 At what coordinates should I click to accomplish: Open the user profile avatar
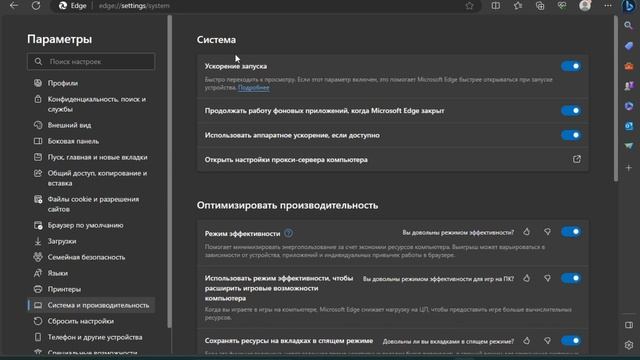pos(585,6)
